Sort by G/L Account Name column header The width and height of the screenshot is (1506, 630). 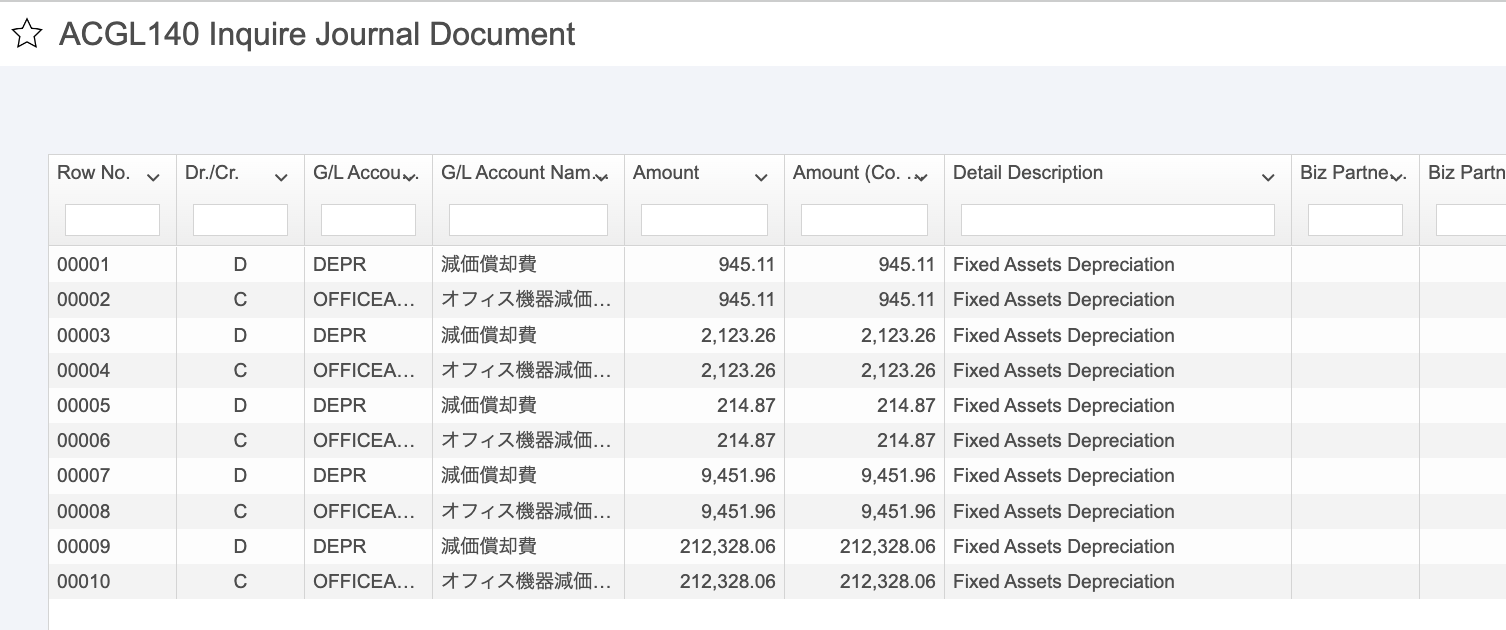518,173
